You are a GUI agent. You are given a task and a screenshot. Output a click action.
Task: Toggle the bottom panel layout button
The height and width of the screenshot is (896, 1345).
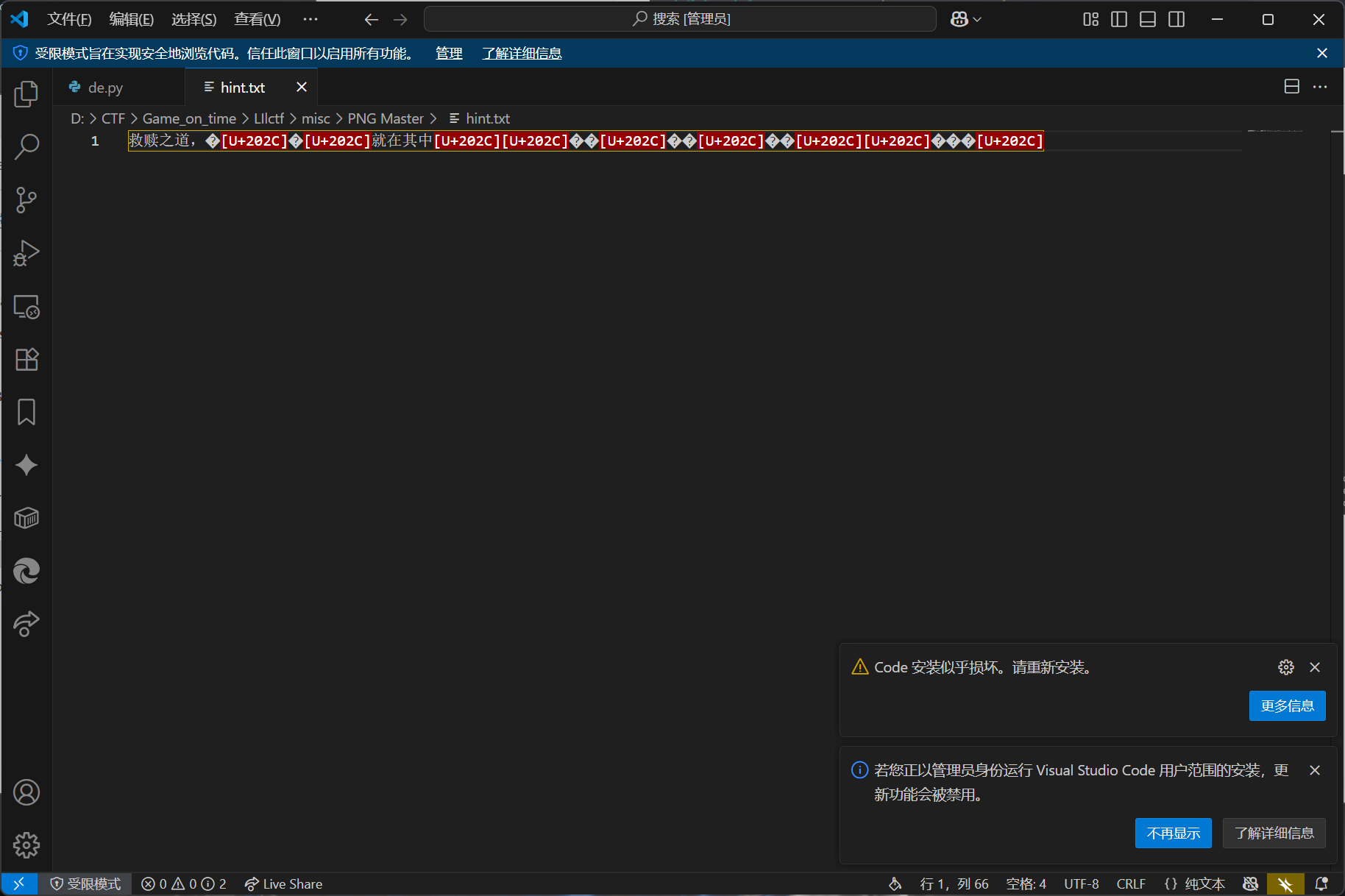pyautogui.click(x=1148, y=19)
